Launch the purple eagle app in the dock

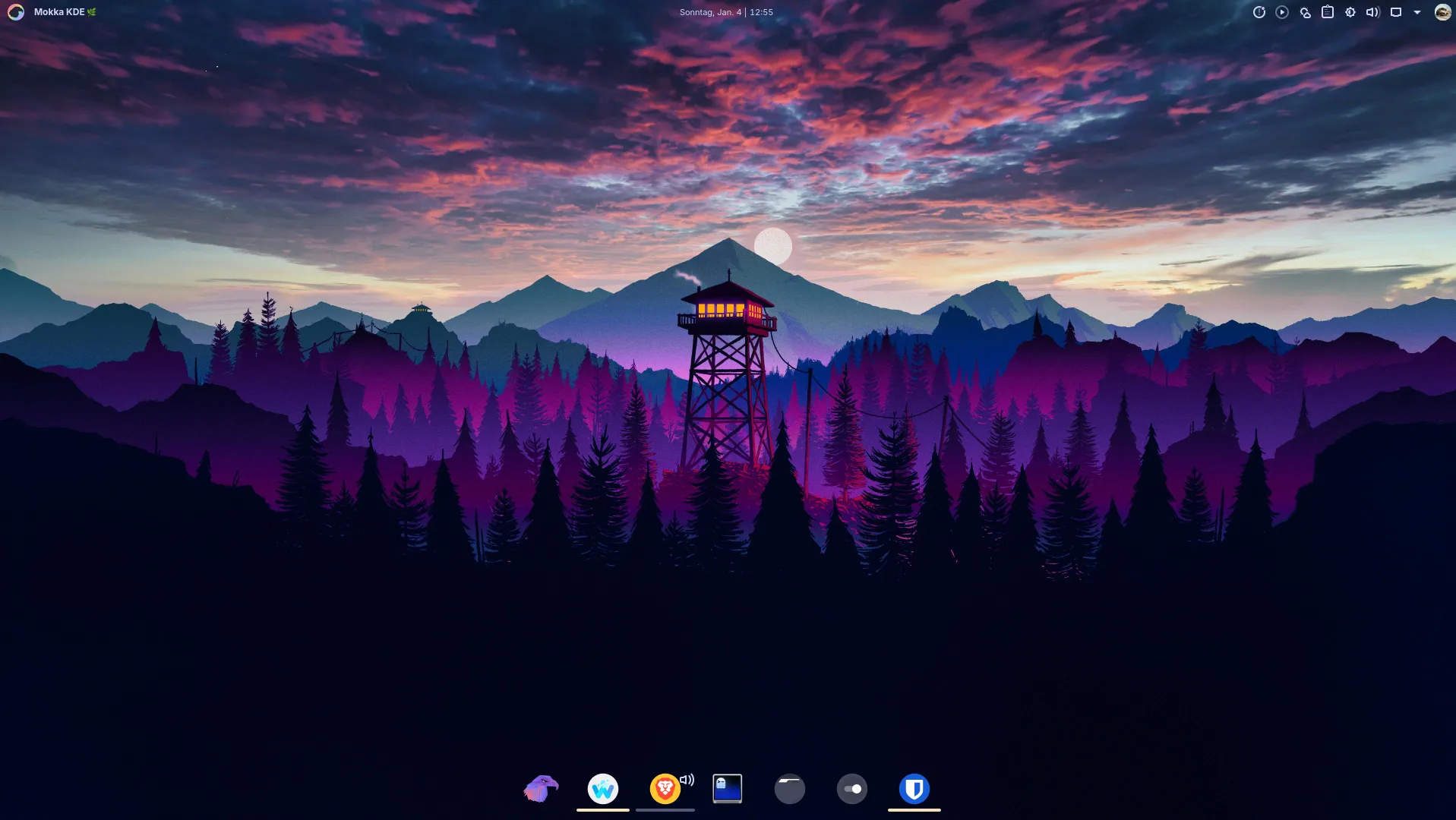541,789
